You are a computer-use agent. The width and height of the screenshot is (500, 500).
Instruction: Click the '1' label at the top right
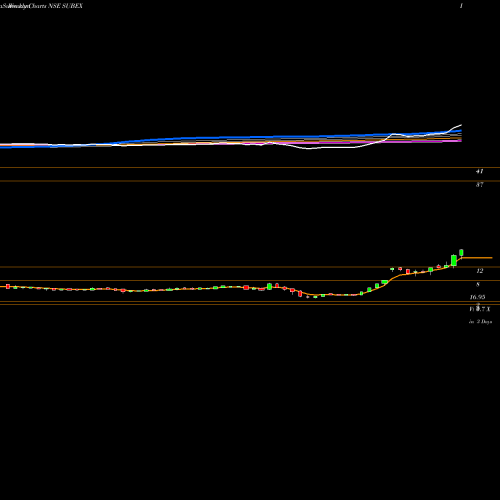tap(461, 6)
